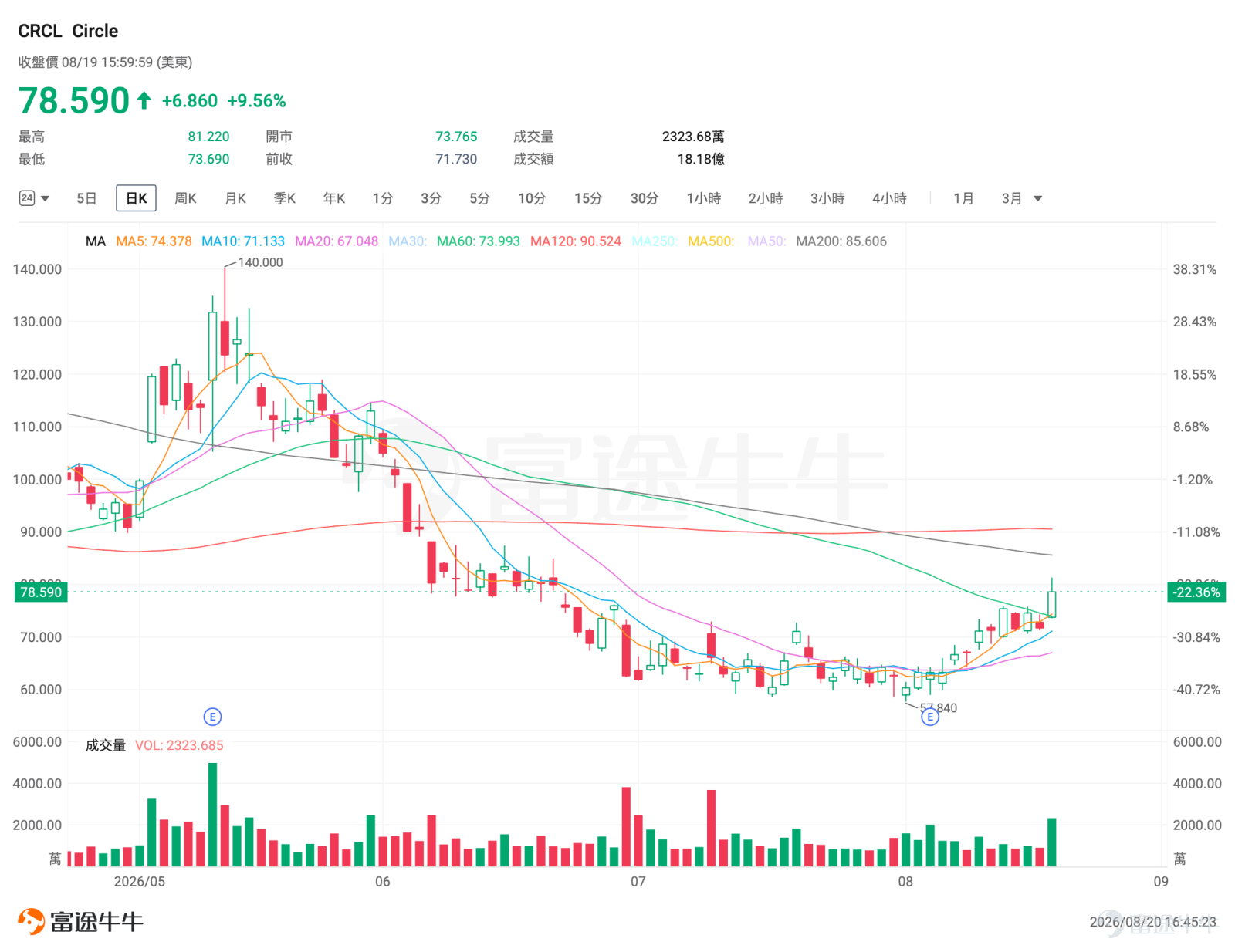The height and width of the screenshot is (952, 1235).
Task: Click the CRCL Circle stock title
Action: (x=68, y=31)
